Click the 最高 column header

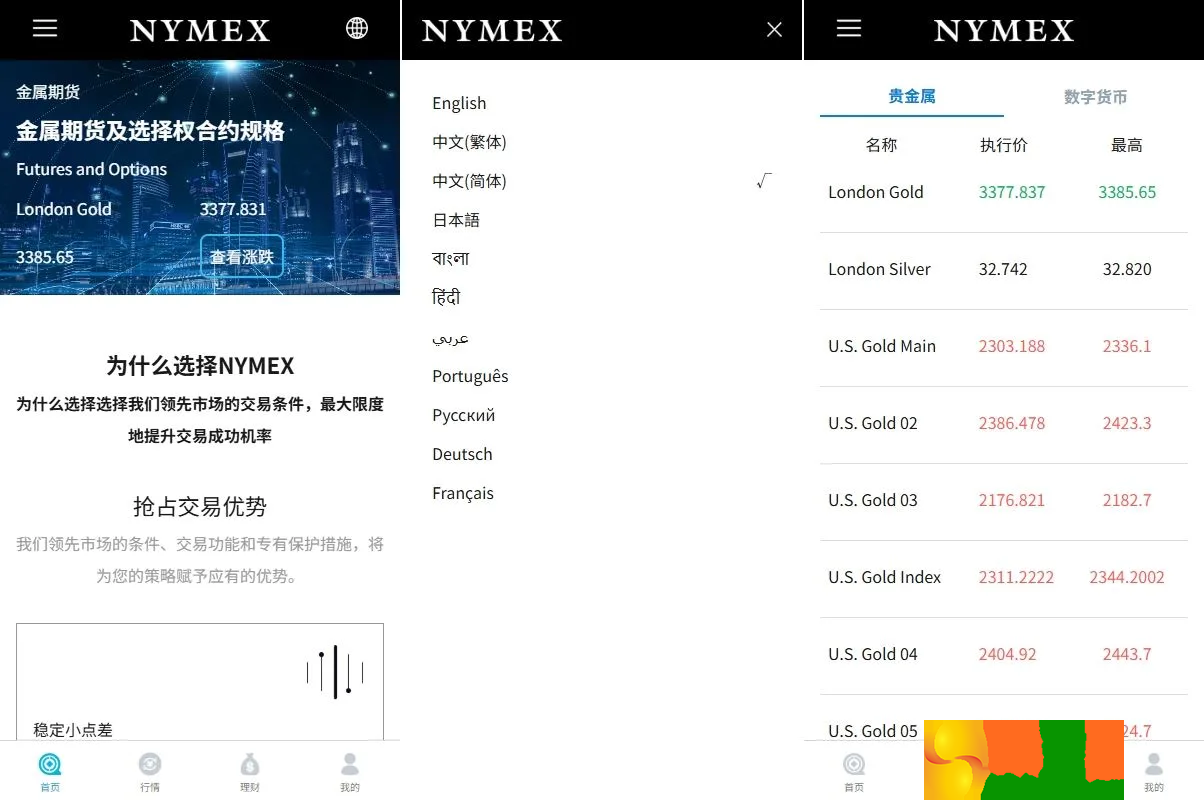[1127, 145]
